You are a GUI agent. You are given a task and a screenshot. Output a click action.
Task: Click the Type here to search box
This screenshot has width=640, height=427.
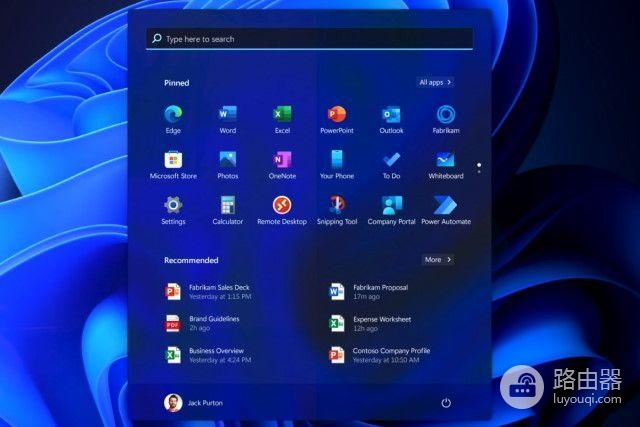tap(309, 39)
